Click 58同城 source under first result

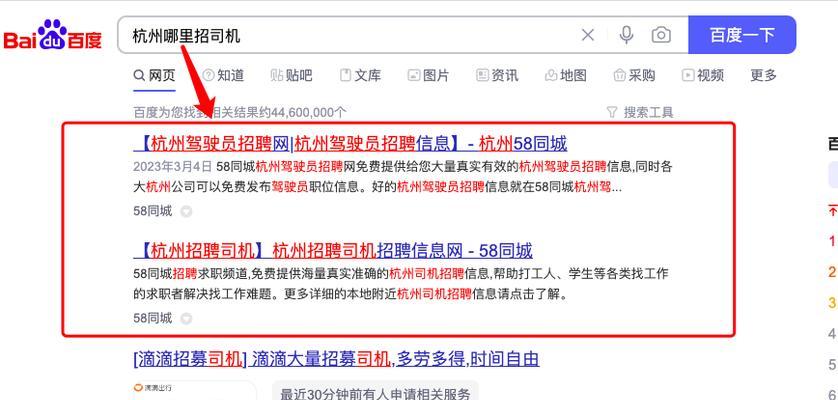coord(153,211)
